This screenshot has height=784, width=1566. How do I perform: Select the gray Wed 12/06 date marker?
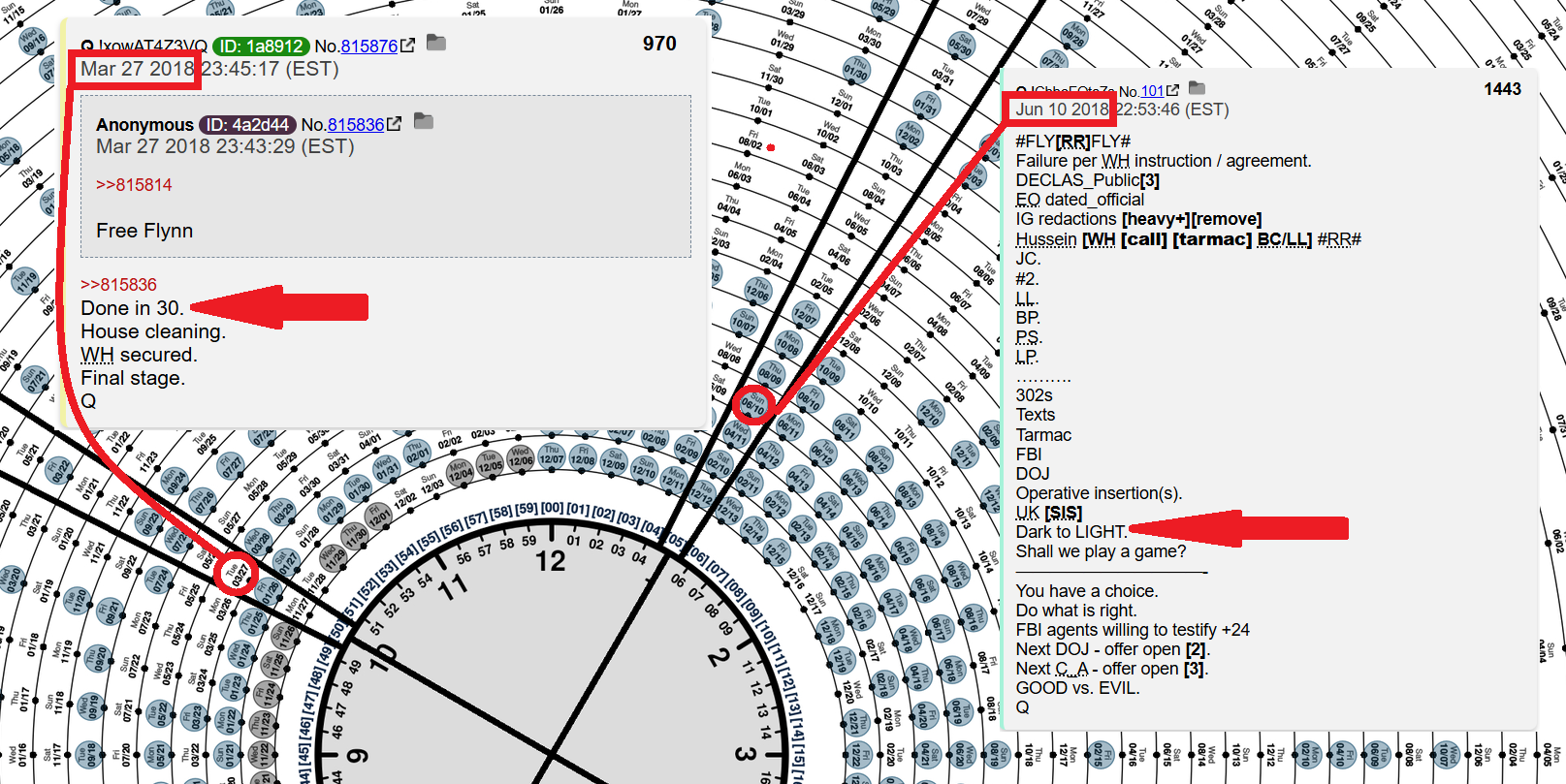(x=521, y=457)
